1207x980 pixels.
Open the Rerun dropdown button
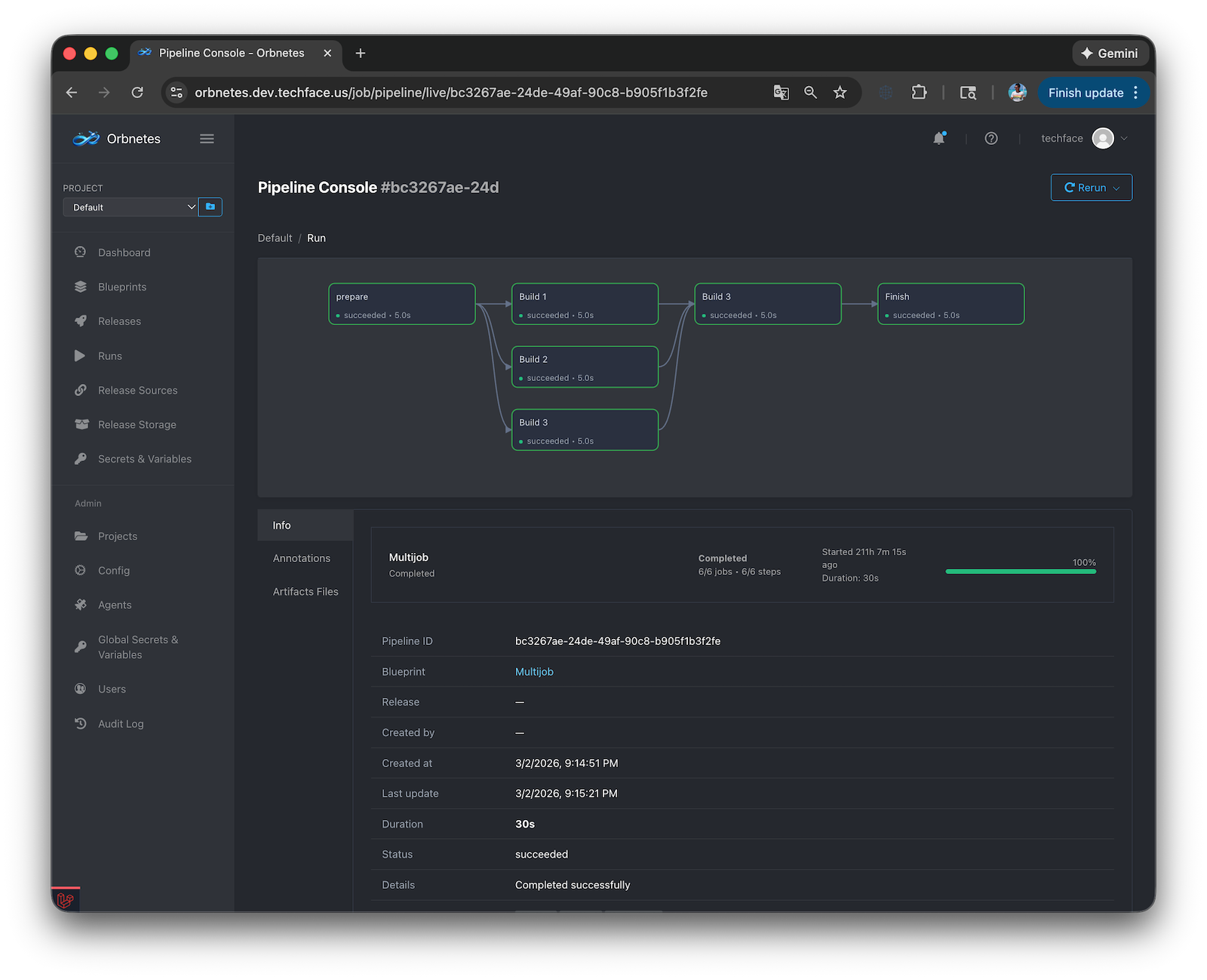click(1091, 188)
